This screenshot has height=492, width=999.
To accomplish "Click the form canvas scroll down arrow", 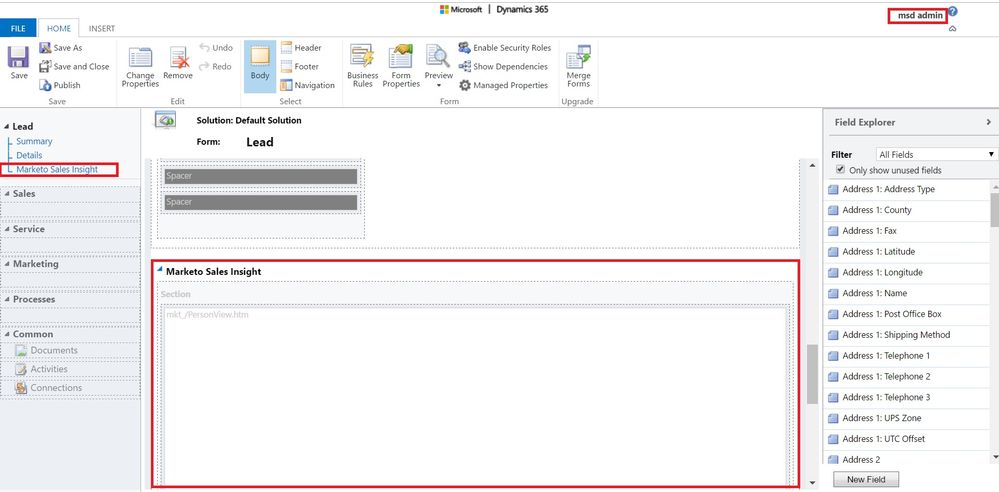I will (x=812, y=482).
